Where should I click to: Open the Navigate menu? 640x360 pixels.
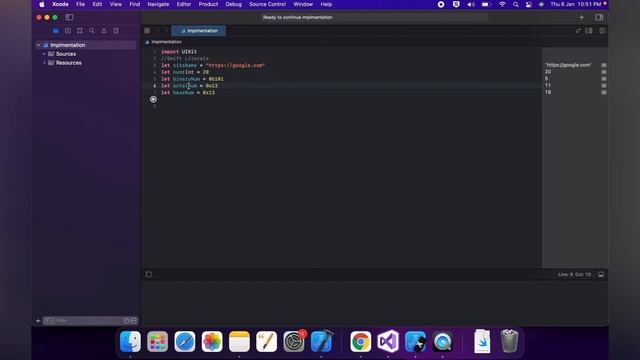pyautogui.click(x=158, y=4)
